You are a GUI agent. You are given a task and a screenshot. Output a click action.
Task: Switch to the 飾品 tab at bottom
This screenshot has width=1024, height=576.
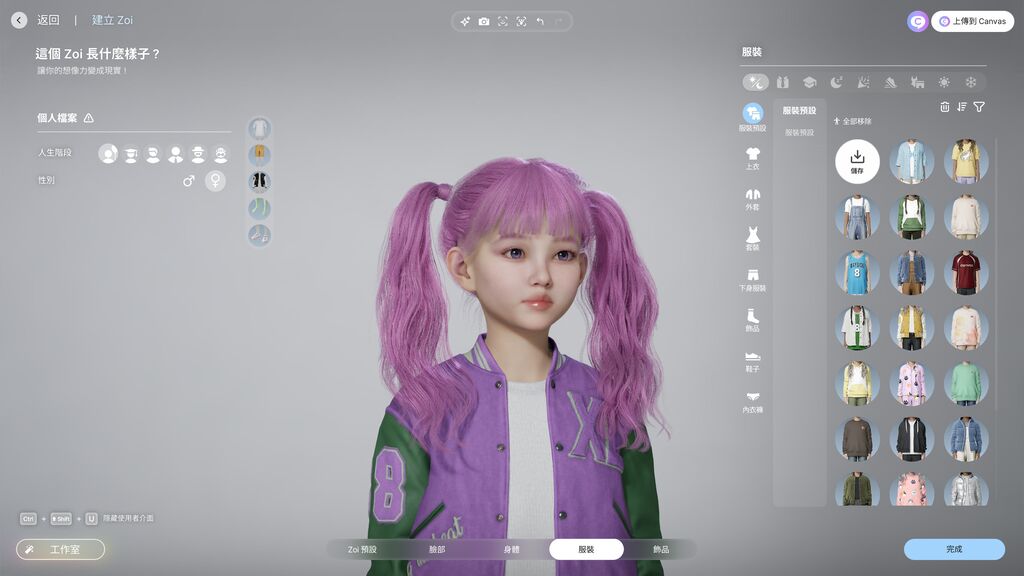coord(661,549)
